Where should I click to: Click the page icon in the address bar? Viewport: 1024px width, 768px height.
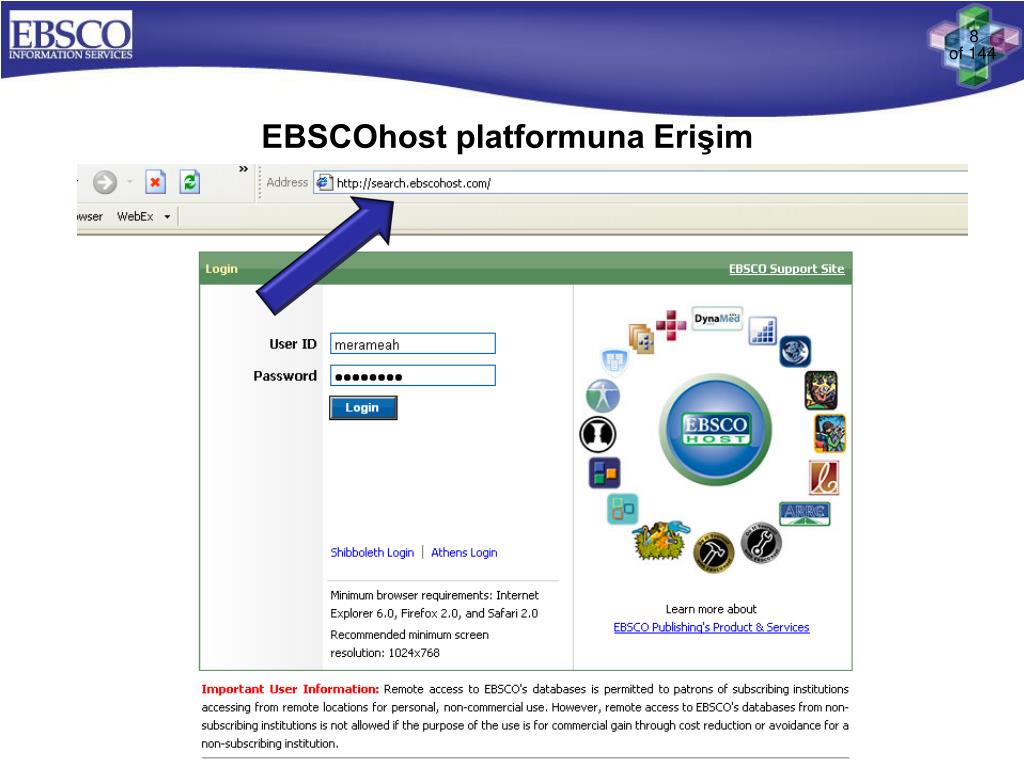point(323,183)
